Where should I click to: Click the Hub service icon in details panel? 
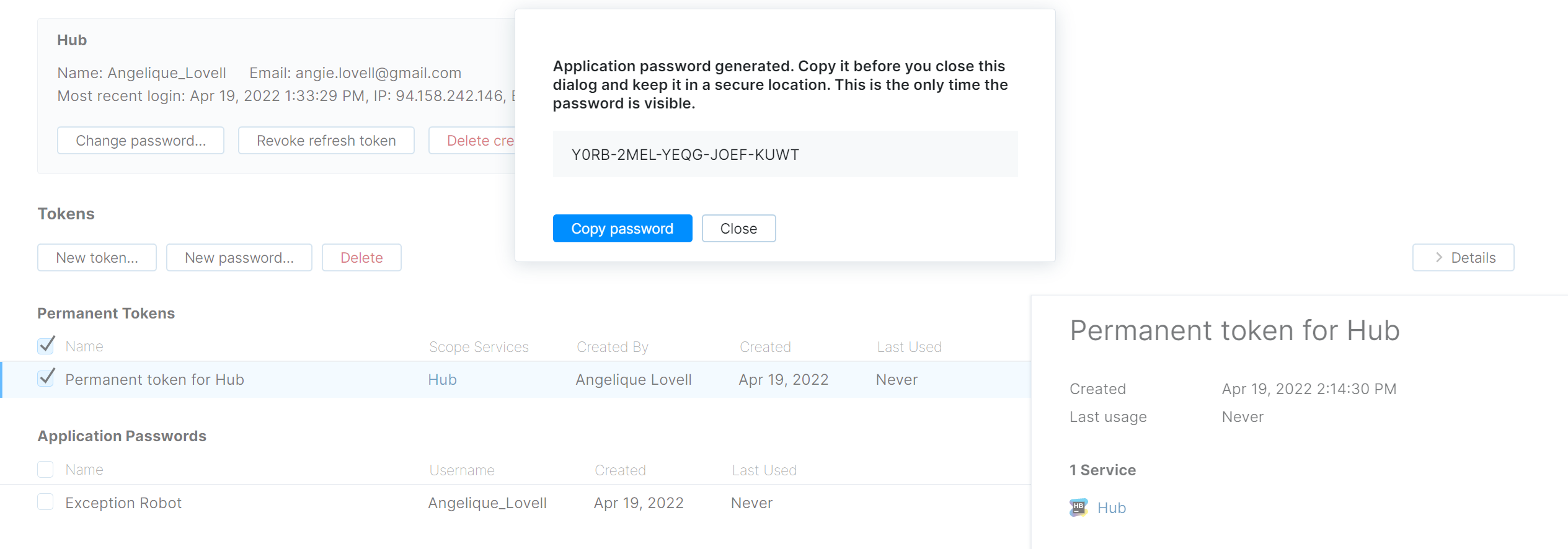[1079, 507]
